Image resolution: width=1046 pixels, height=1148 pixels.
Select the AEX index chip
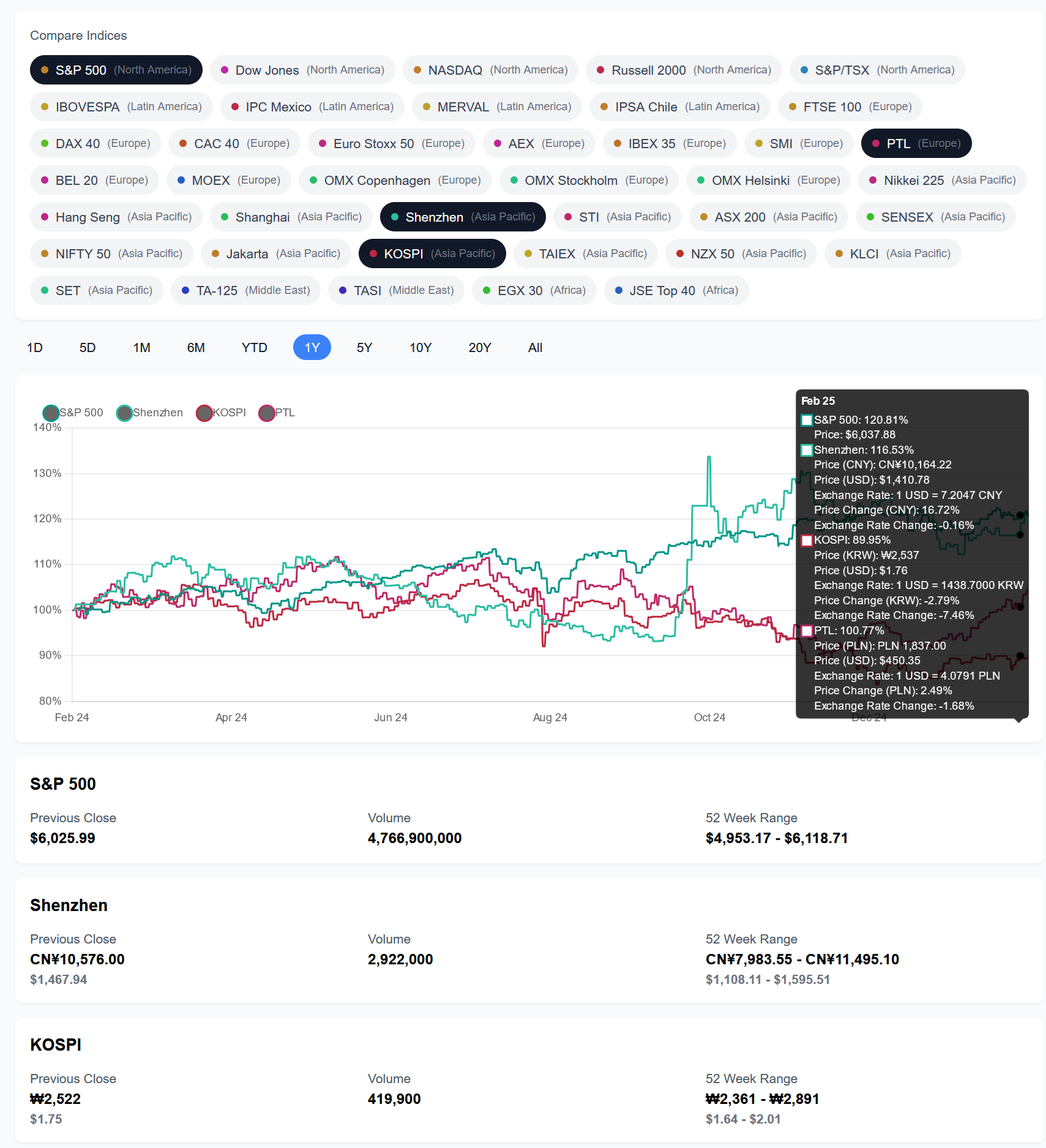coord(539,143)
